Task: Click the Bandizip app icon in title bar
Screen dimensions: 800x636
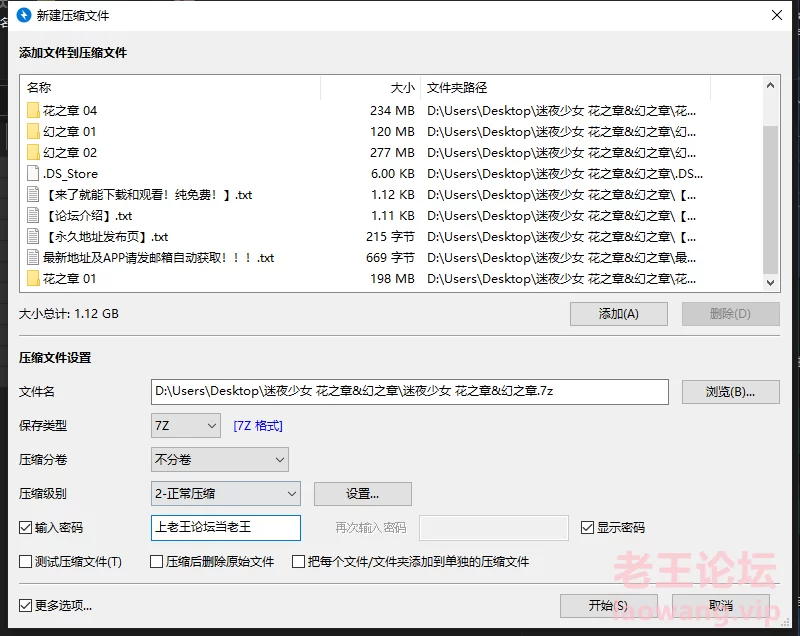Action: point(24,15)
